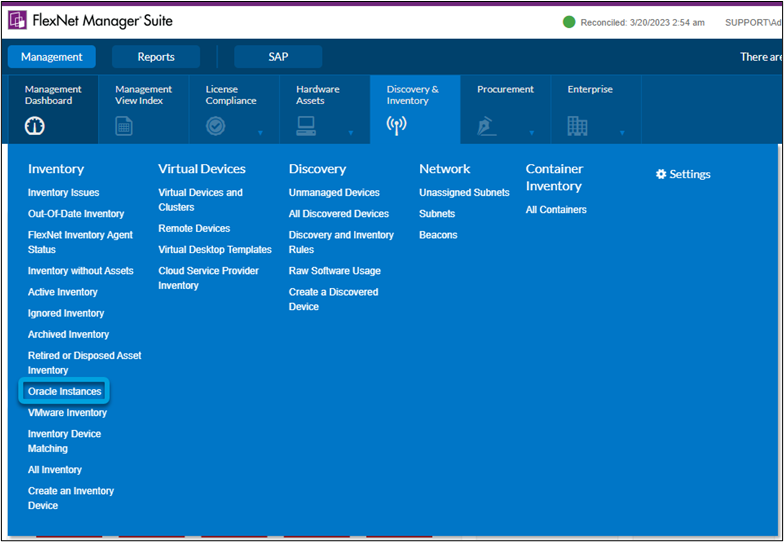784x542 pixels.
Task: Click the License Compliance checkmark icon
Action: [216, 126]
